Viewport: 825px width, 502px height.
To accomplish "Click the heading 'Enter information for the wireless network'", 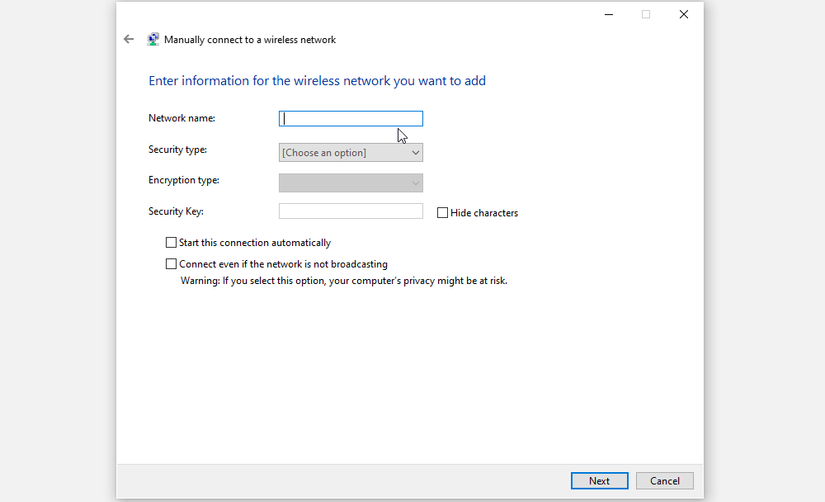I will point(317,81).
